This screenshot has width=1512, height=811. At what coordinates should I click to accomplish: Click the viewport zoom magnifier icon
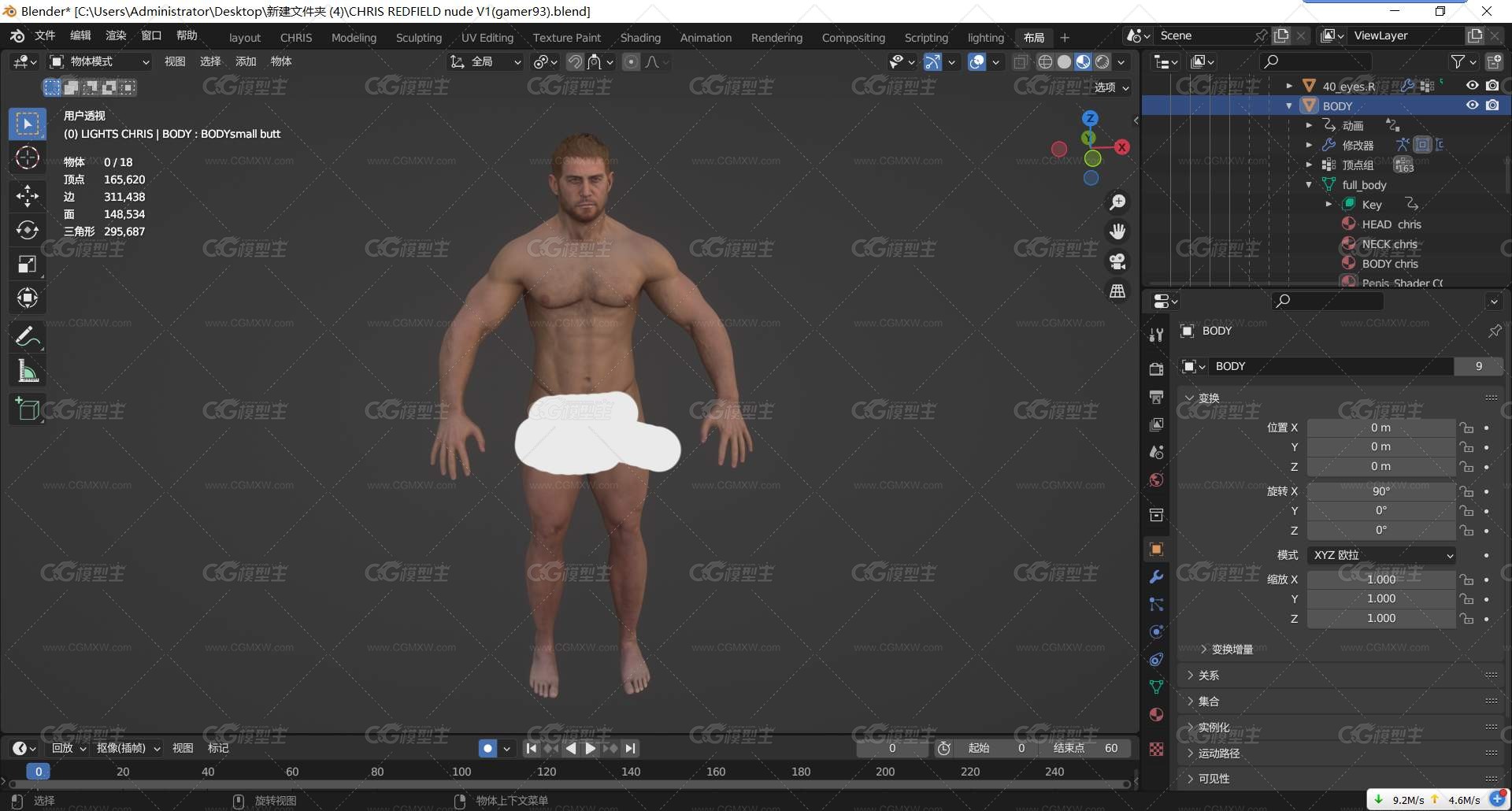point(1117,202)
